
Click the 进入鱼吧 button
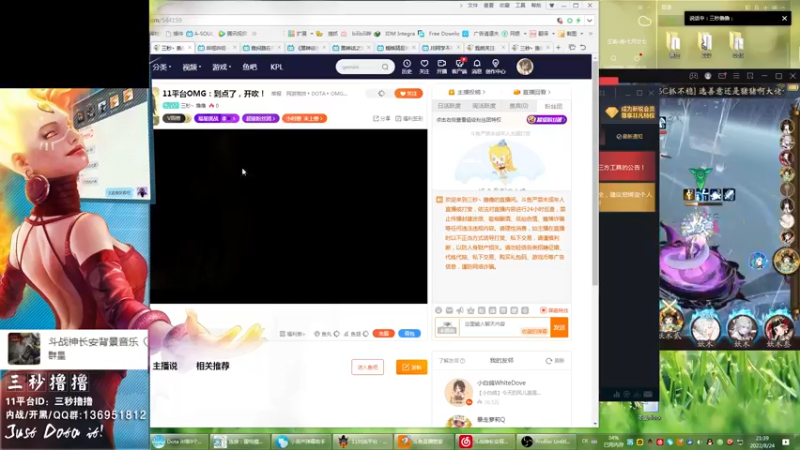[x=367, y=367]
